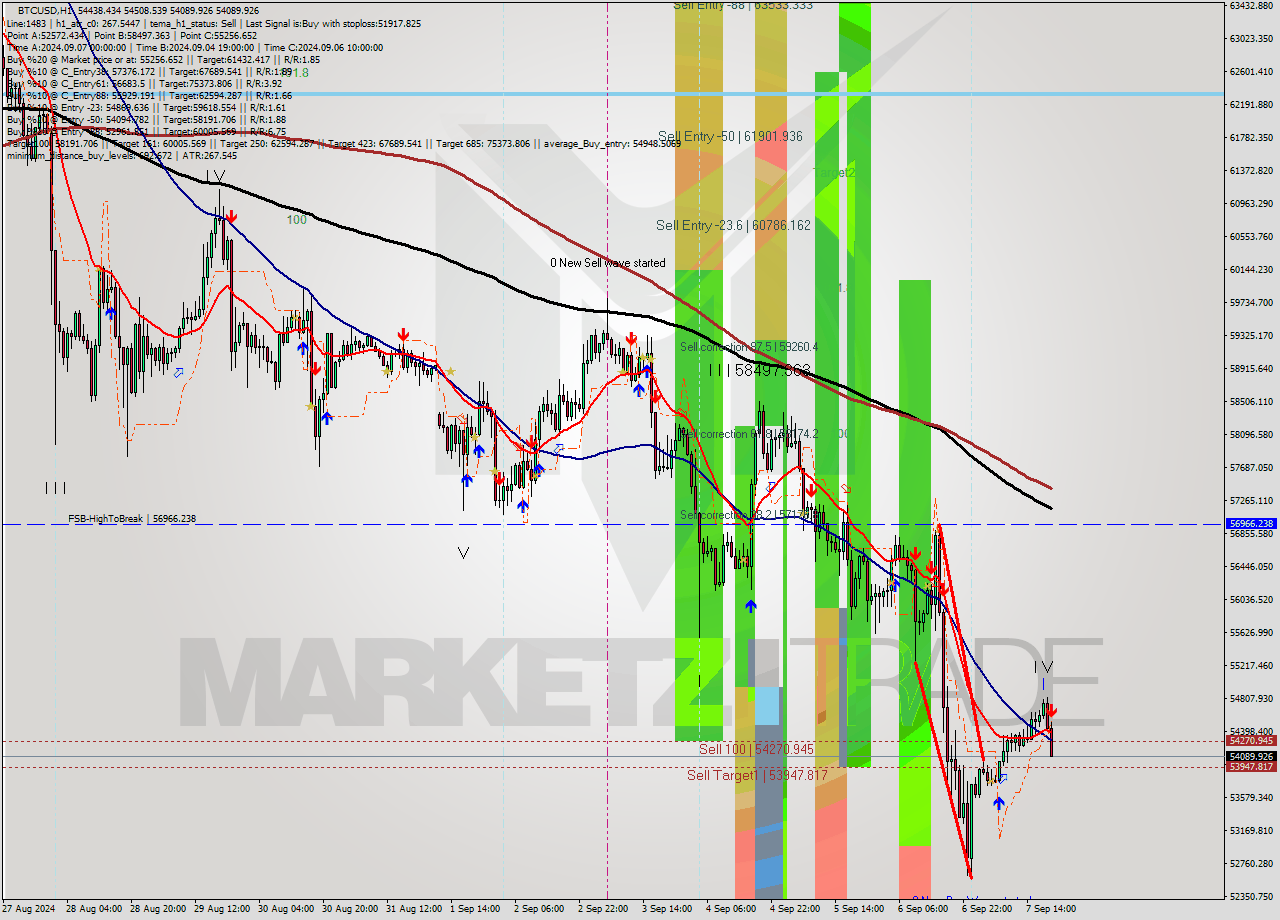
Task: Click '6 Sep 22:00' on time axis
Action: click(987, 909)
